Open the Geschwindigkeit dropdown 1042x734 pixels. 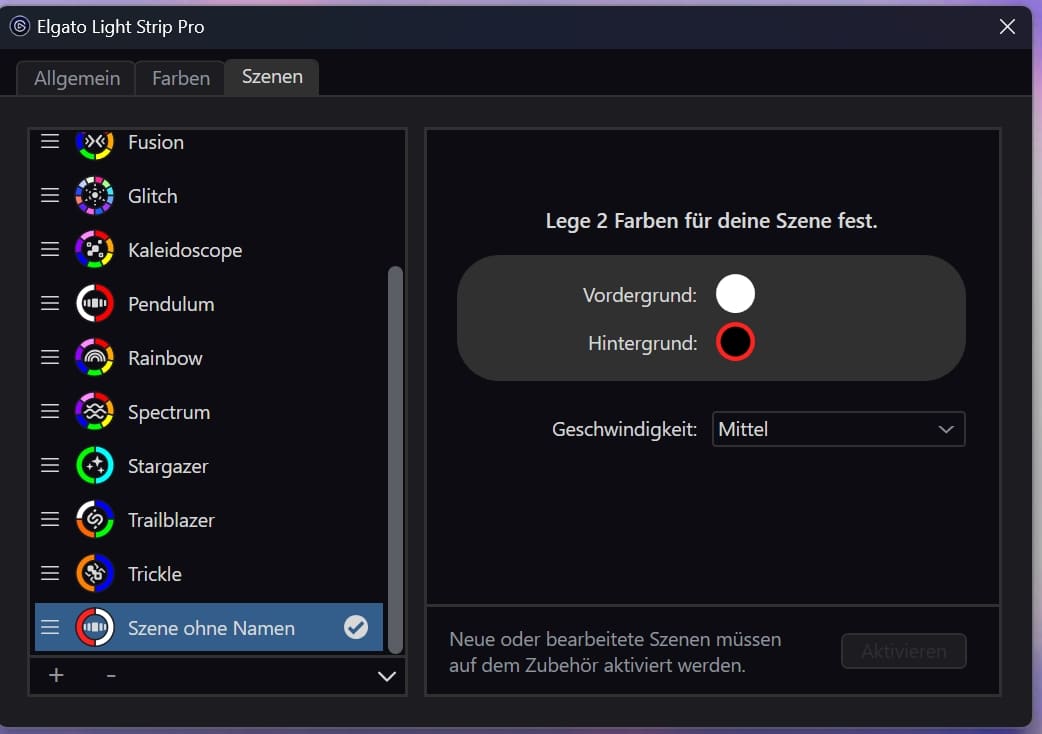point(838,429)
